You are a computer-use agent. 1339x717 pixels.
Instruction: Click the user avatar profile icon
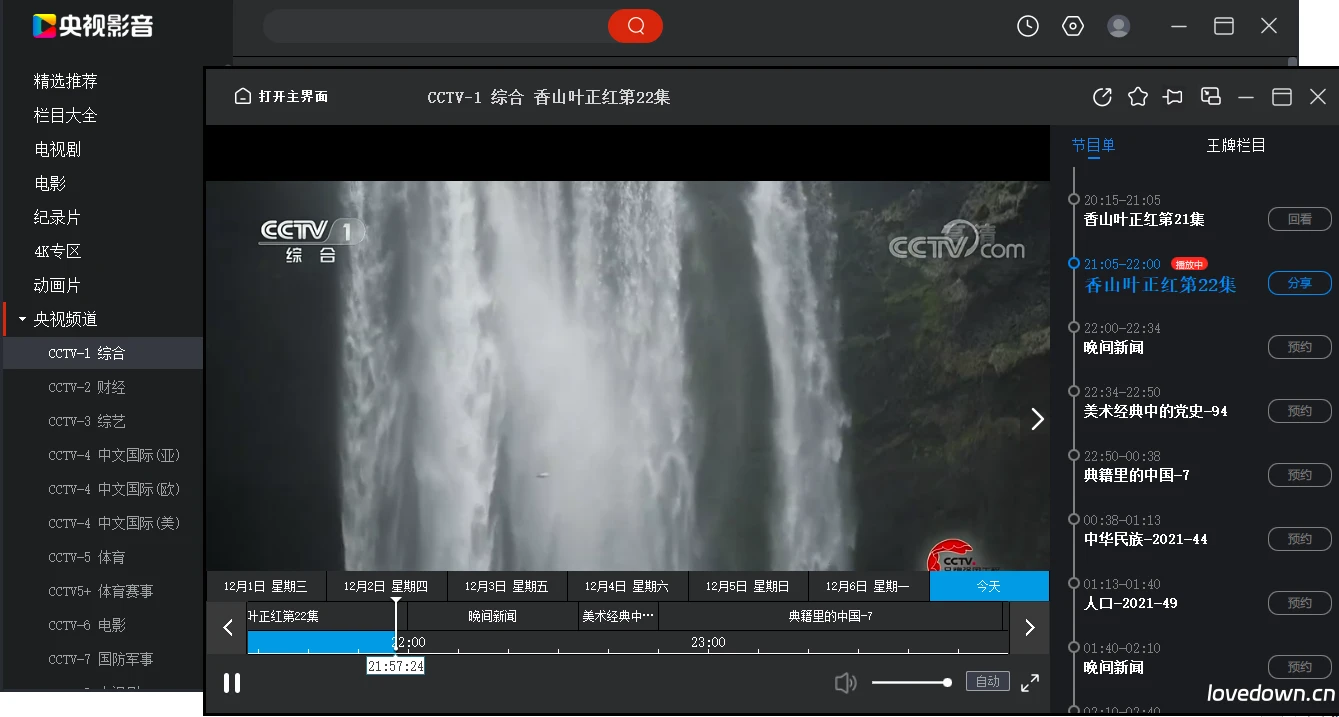coord(1118,26)
